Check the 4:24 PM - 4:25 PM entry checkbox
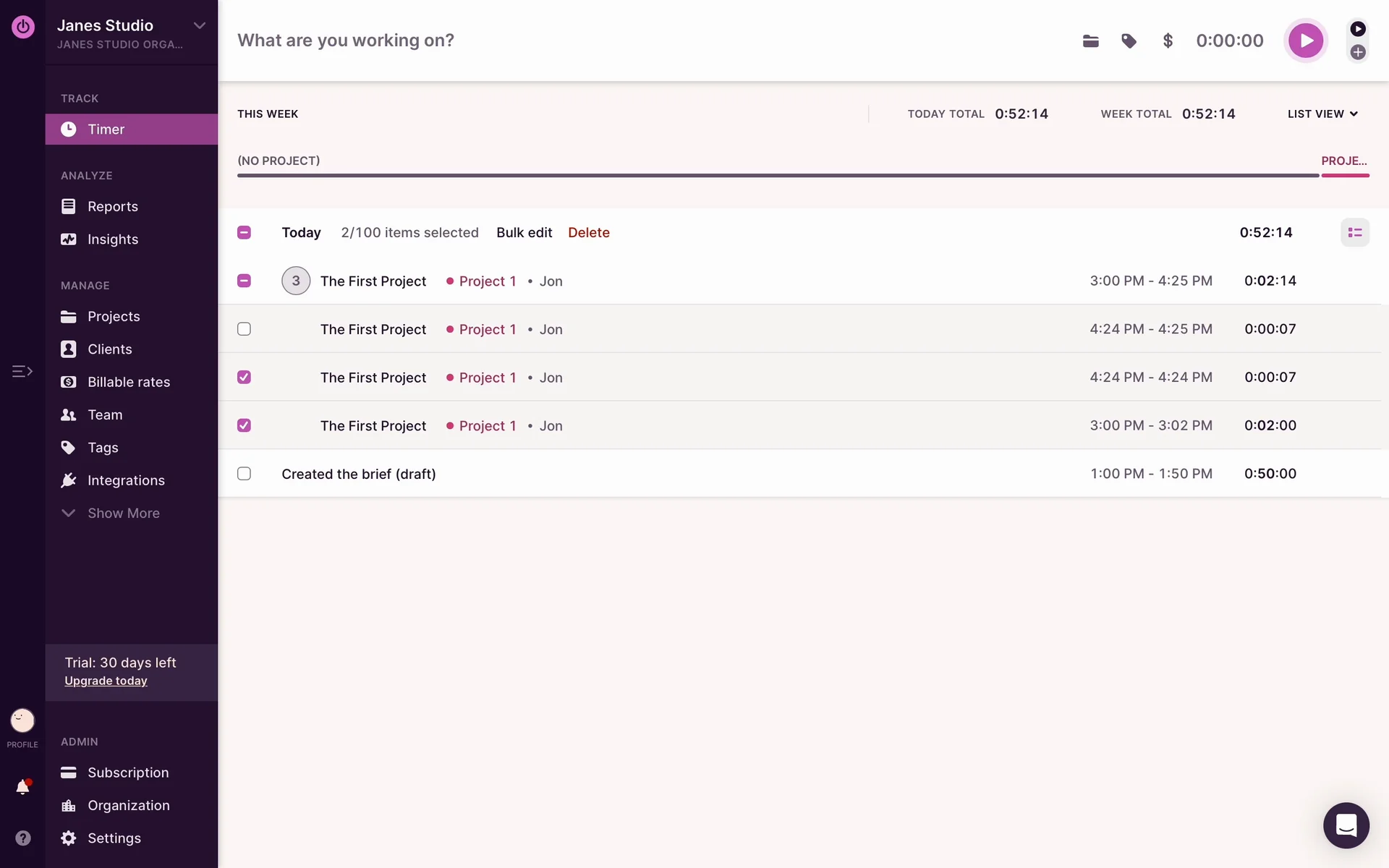 pos(244,329)
